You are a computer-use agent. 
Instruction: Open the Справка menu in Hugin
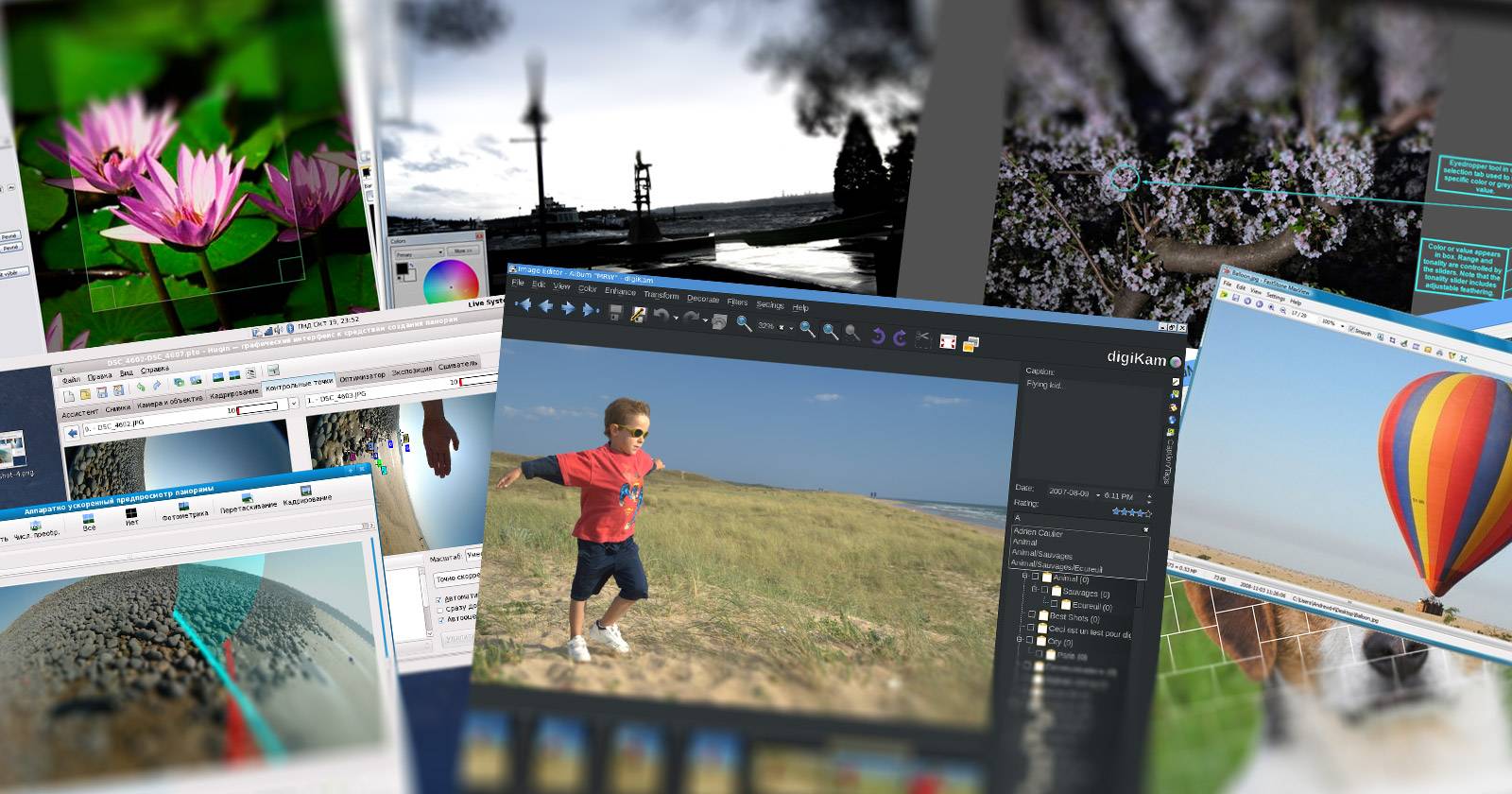(156, 369)
